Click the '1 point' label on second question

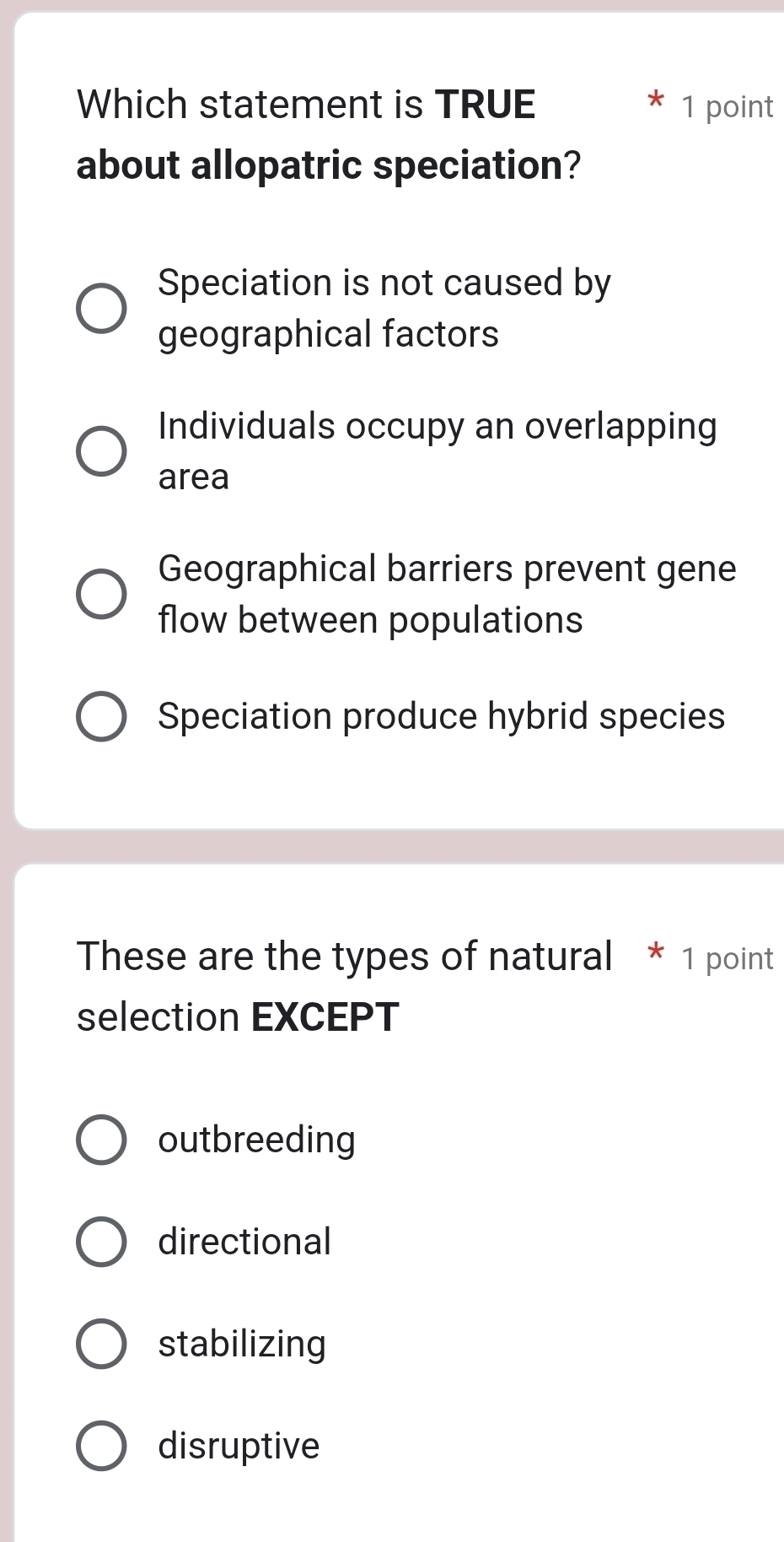tap(728, 957)
